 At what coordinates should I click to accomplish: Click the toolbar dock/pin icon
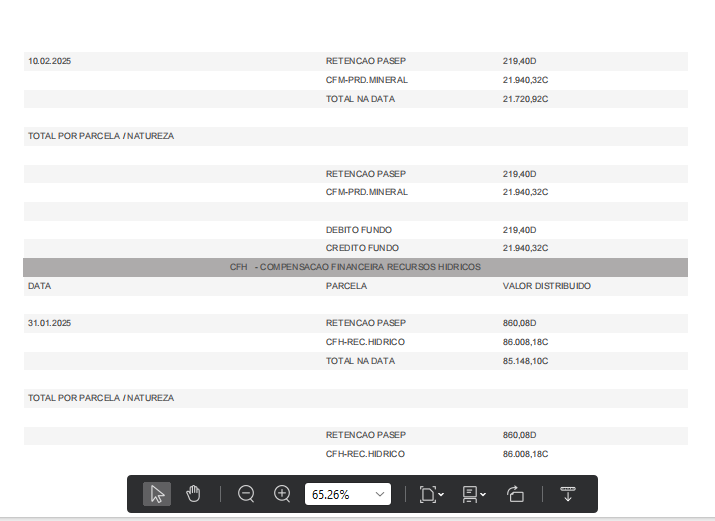pyautogui.click(x=567, y=494)
